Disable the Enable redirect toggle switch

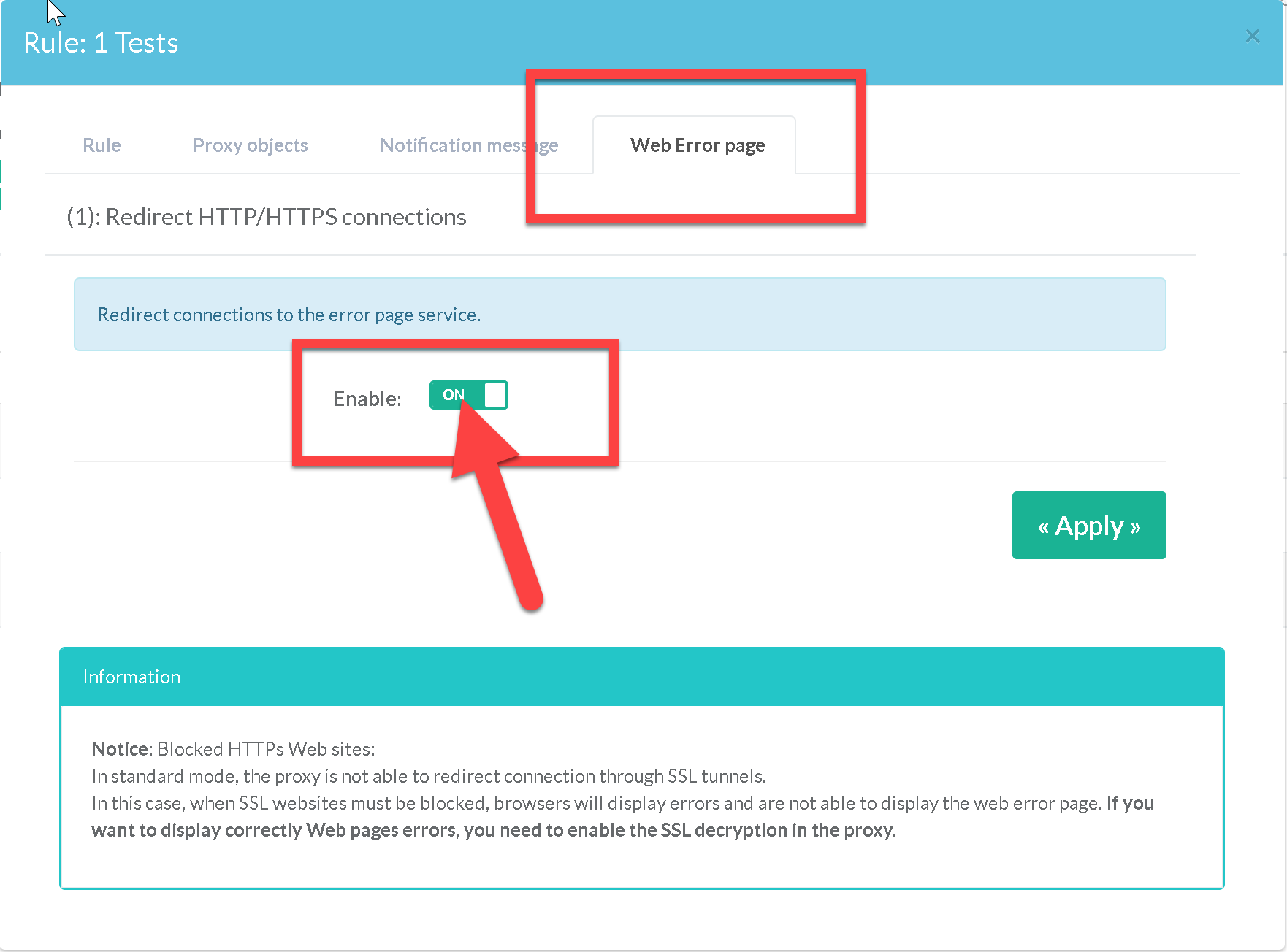[468, 395]
